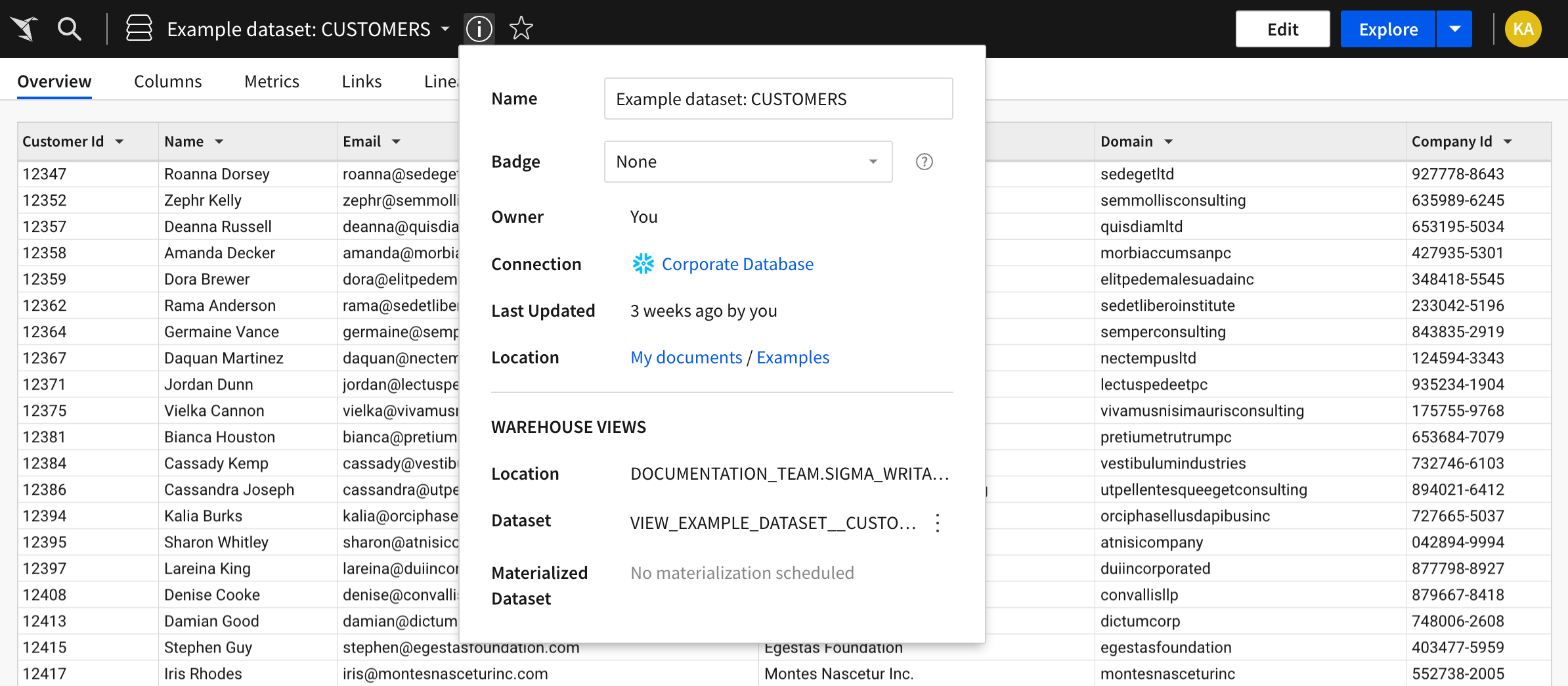Open the Domain column menu arrow

point(1169,142)
